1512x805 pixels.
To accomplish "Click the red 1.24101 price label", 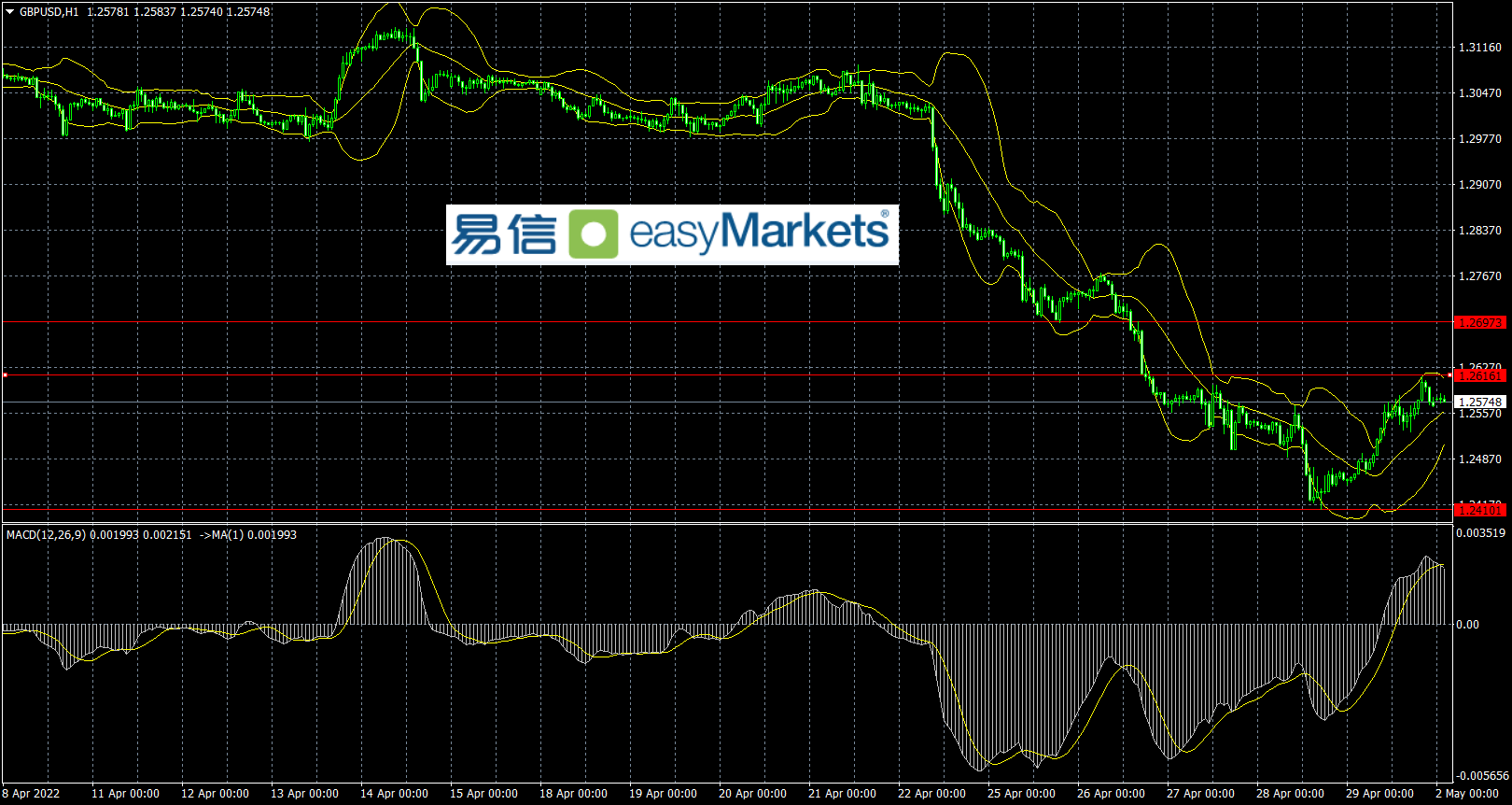I will 1480,510.
